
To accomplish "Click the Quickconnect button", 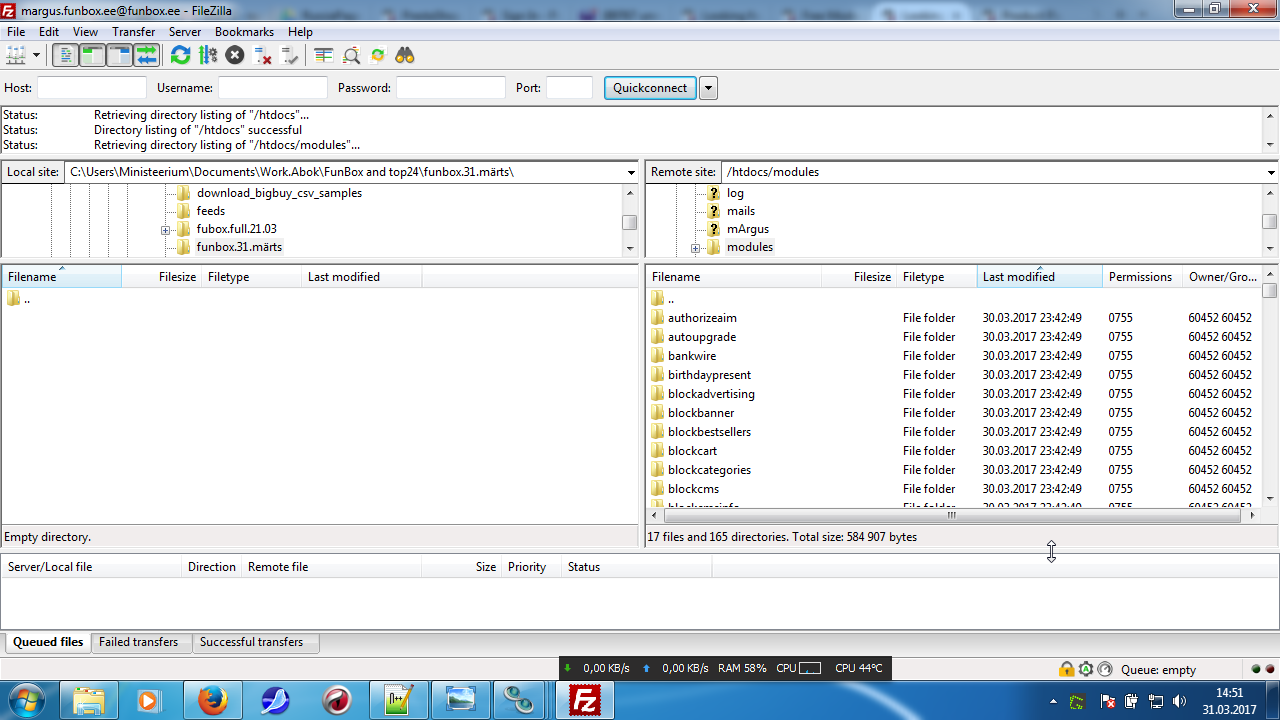I will [650, 88].
